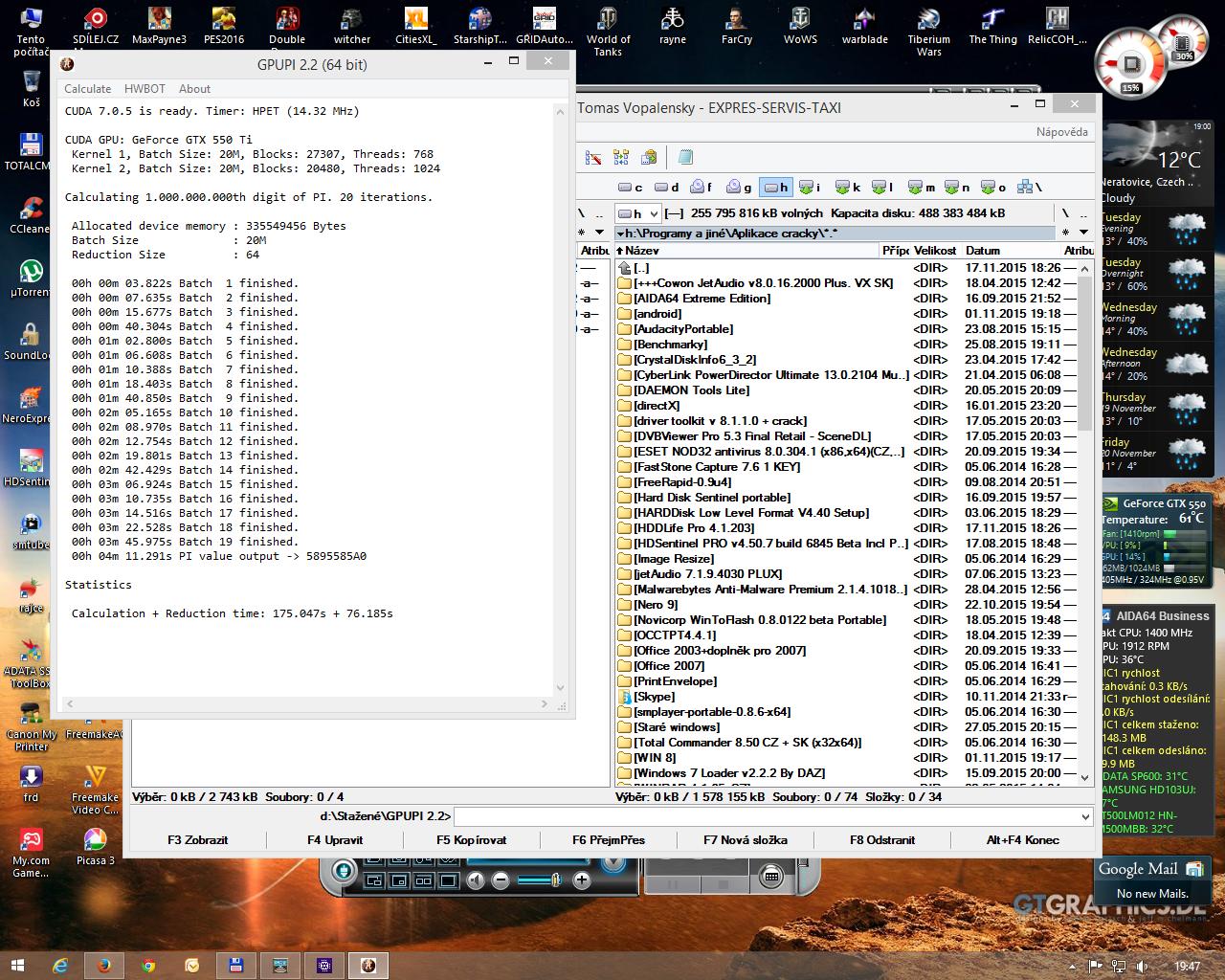Open Chrome from the taskbar
This screenshot has height=980, width=1225.
point(148,966)
